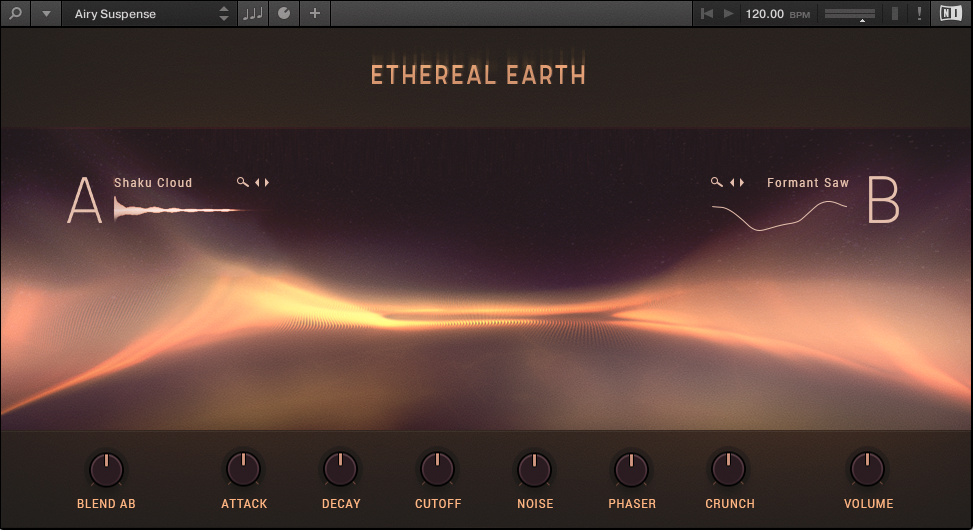The height and width of the screenshot is (530, 973).
Task: Click the BLEND AB knob
Action: pyautogui.click(x=106, y=469)
